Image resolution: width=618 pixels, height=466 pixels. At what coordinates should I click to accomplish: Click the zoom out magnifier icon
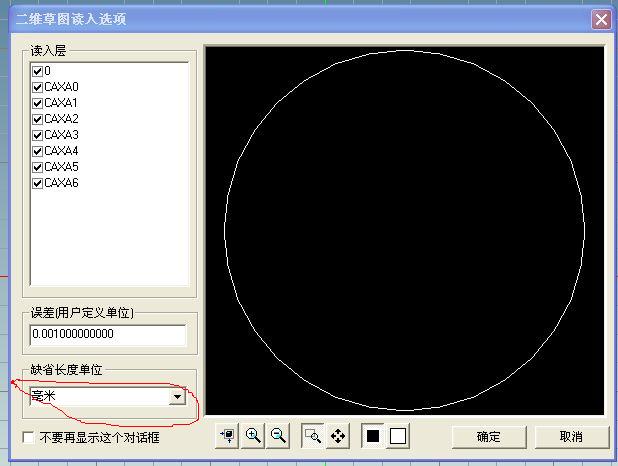[x=278, y=436]
